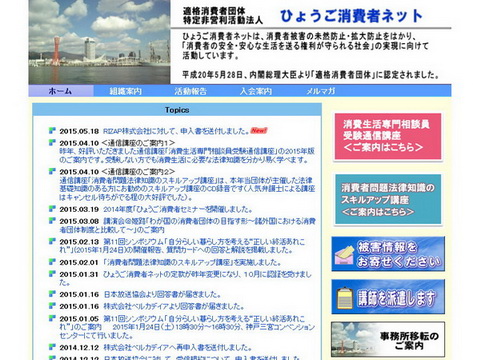480x360 pixels.
Task: Open the 2015.02.01 スキルアップ講座実施 link
Action: pos(192,262)
